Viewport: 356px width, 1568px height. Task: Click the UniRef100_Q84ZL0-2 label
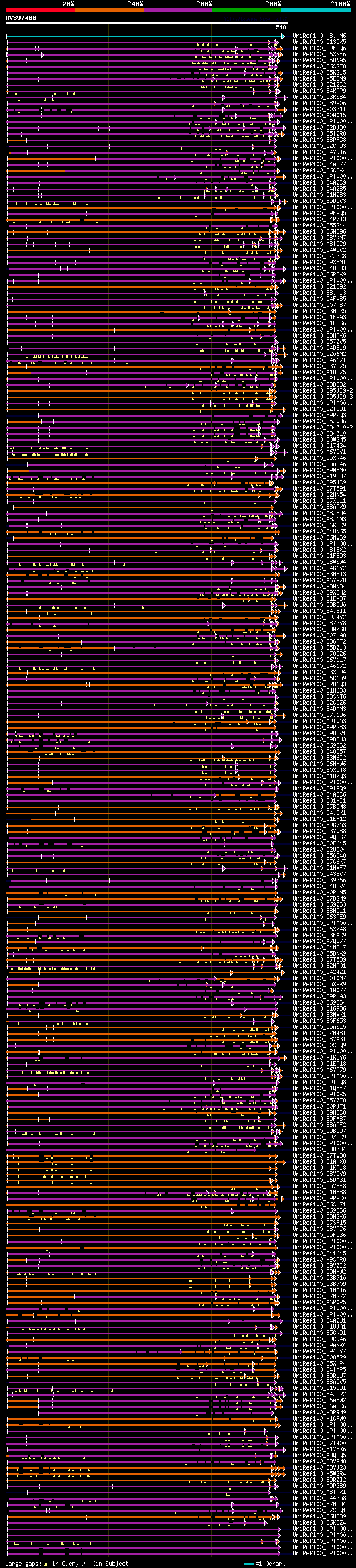[x=323, y=427]
